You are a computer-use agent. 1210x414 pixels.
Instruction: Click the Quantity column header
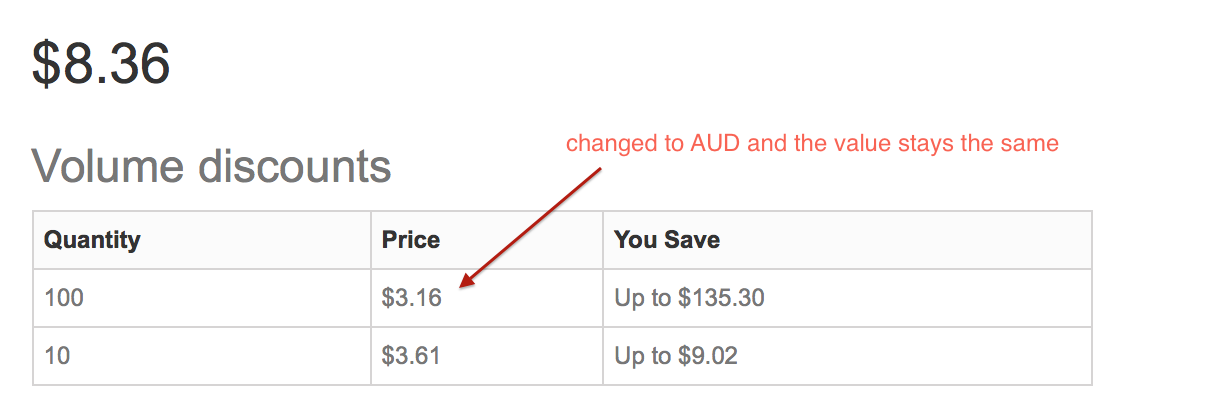[x=93, y=240]
